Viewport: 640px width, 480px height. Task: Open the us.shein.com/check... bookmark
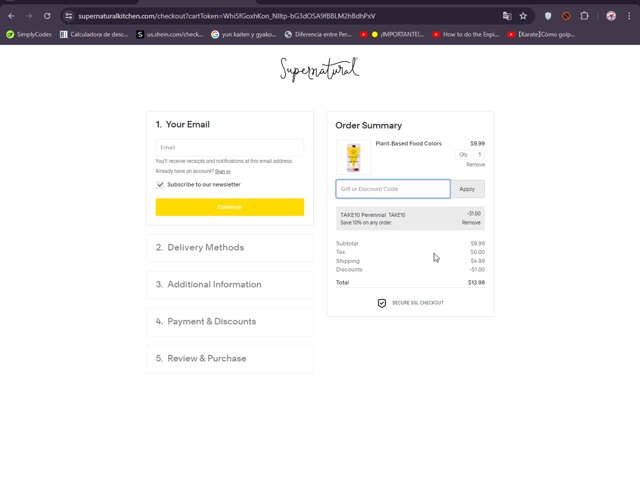[x=170, y=34]
